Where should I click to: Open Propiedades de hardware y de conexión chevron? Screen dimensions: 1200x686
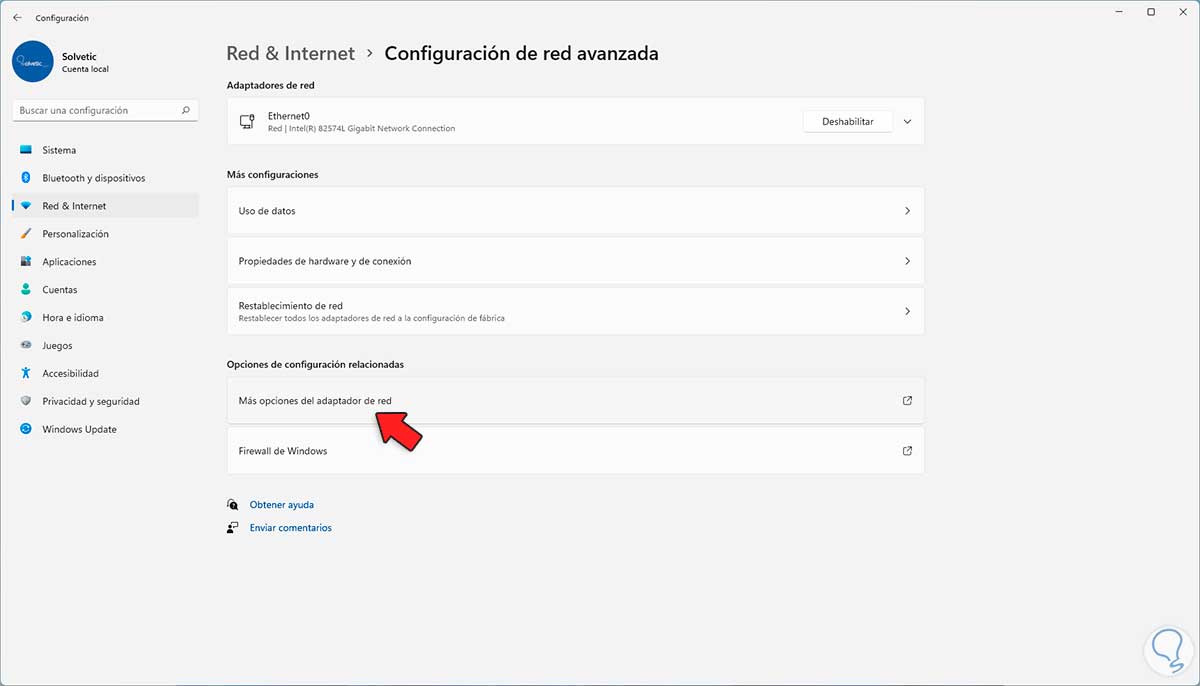[907, 261]
